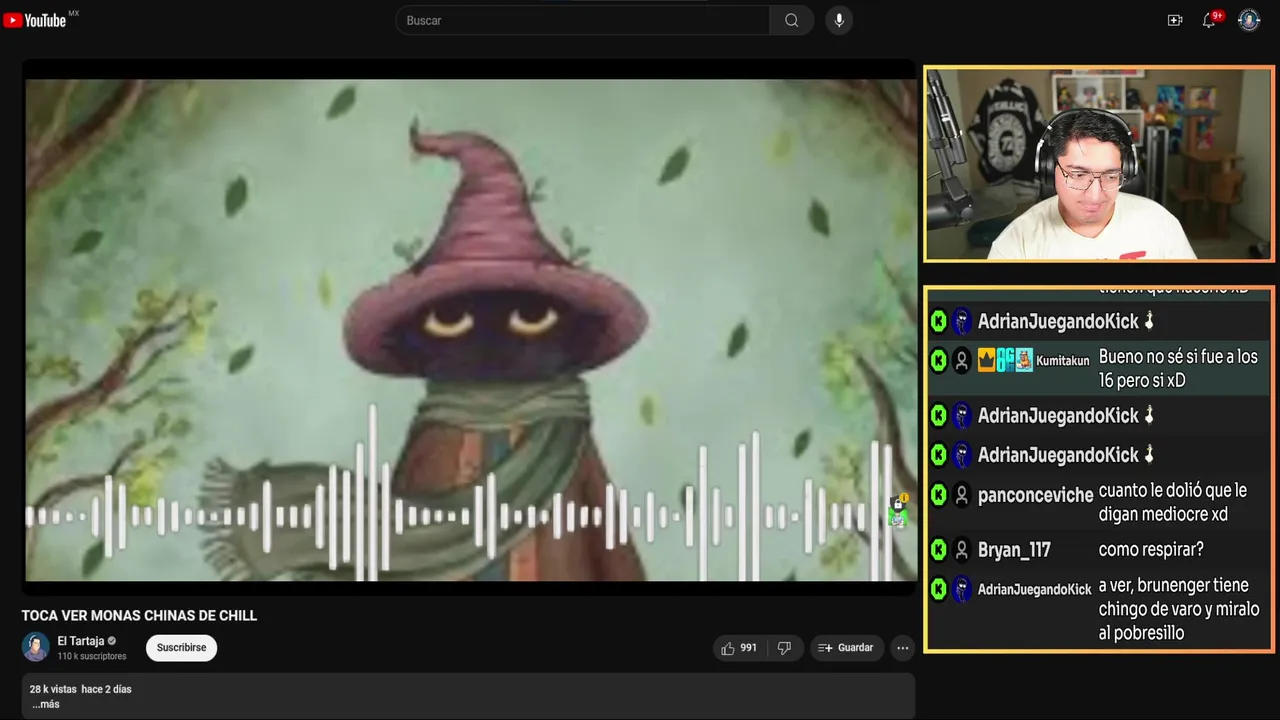Screen dimensions: 1280x720
Task: Click message 'cuanto le dolió que le digan mediocre xd'
Action: pyautogui.click(x=1173, y=503)
